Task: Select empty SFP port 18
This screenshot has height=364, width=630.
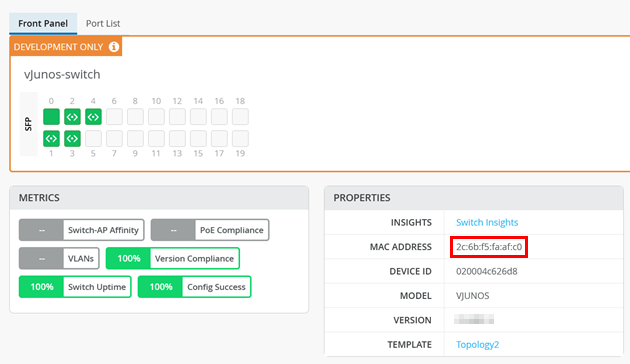Action: (240, 117)
